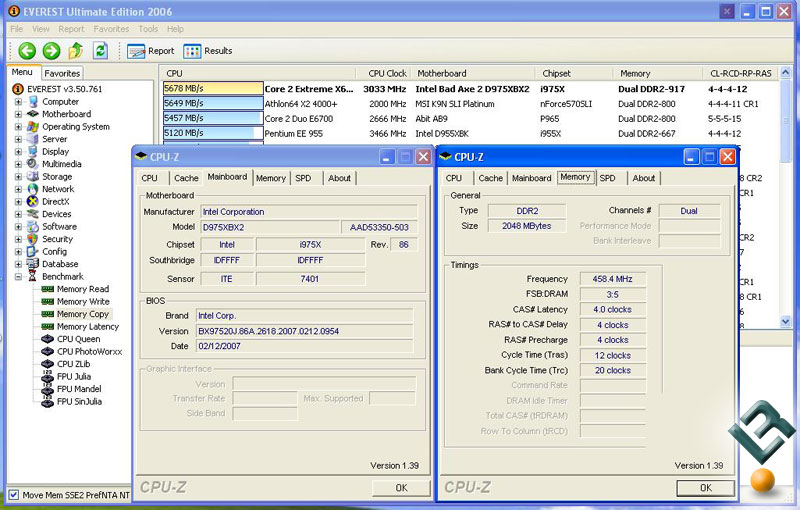Open SPD tab in right CPU-Z window
800x510 pixels.
click(x=607, y=178)
